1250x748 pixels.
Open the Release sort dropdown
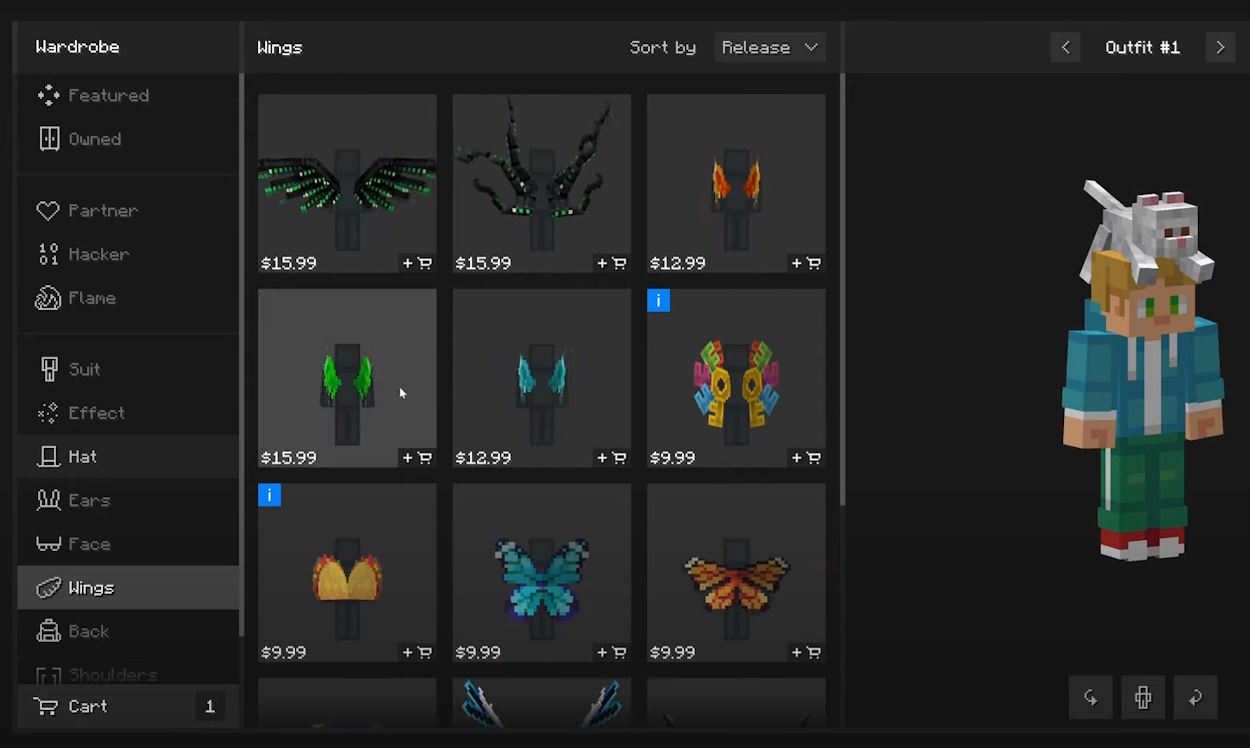[x=770, y=47]
